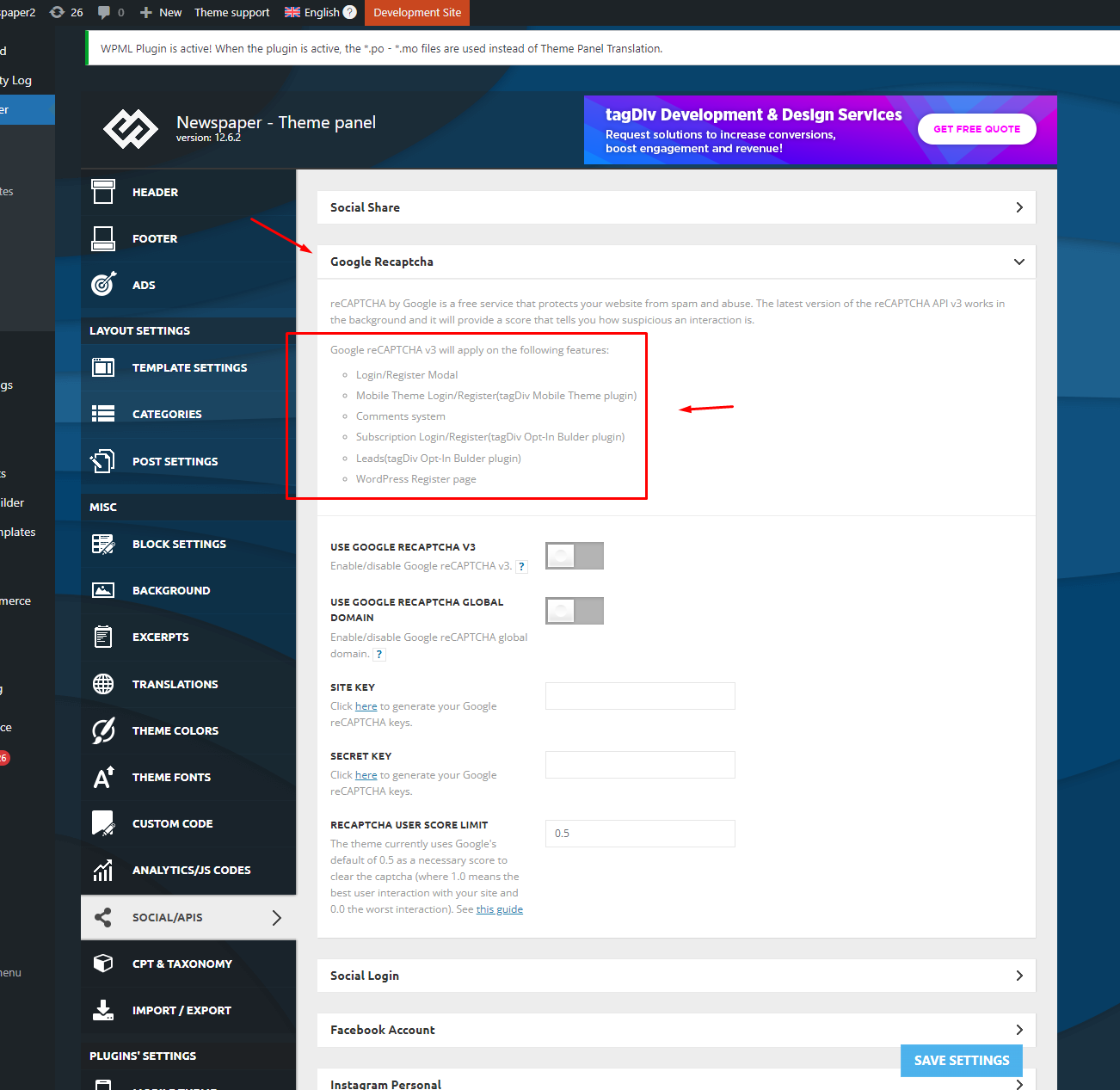Open the Custom Code tab

pos(188,823)
